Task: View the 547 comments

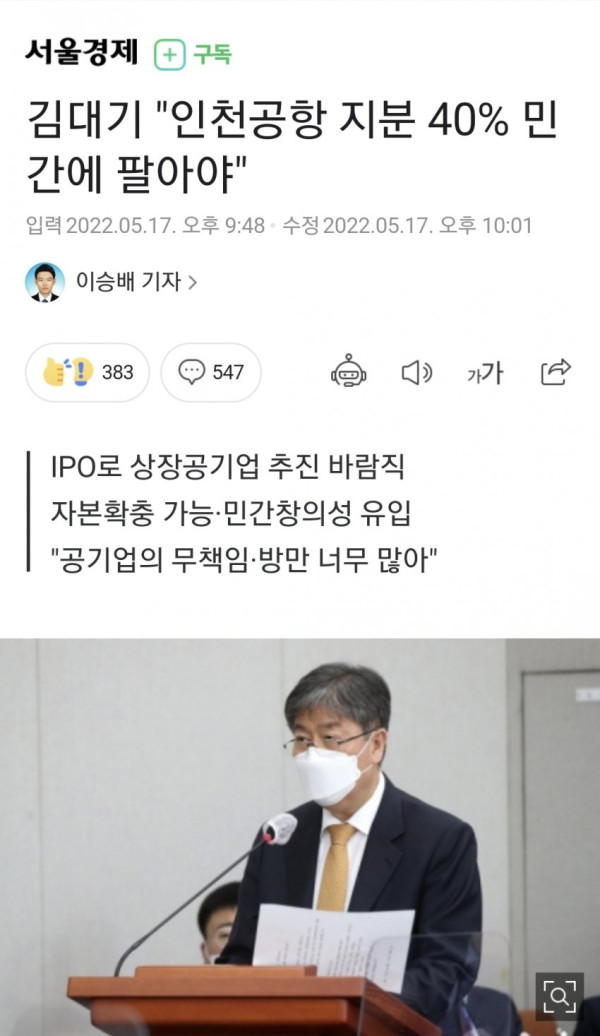Action: (x=211, y=372)
